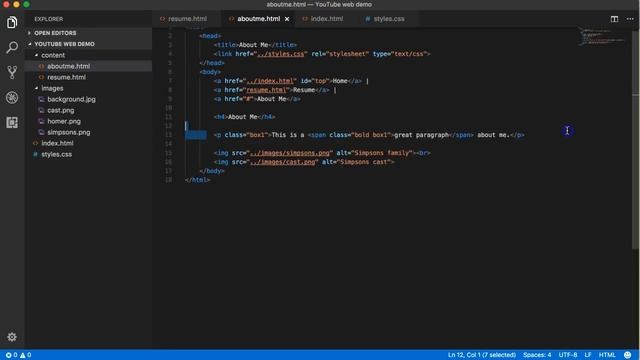Screen dimensions: 640x360
Task: Click the cast.png image file icon
Action: coord(41,110)
